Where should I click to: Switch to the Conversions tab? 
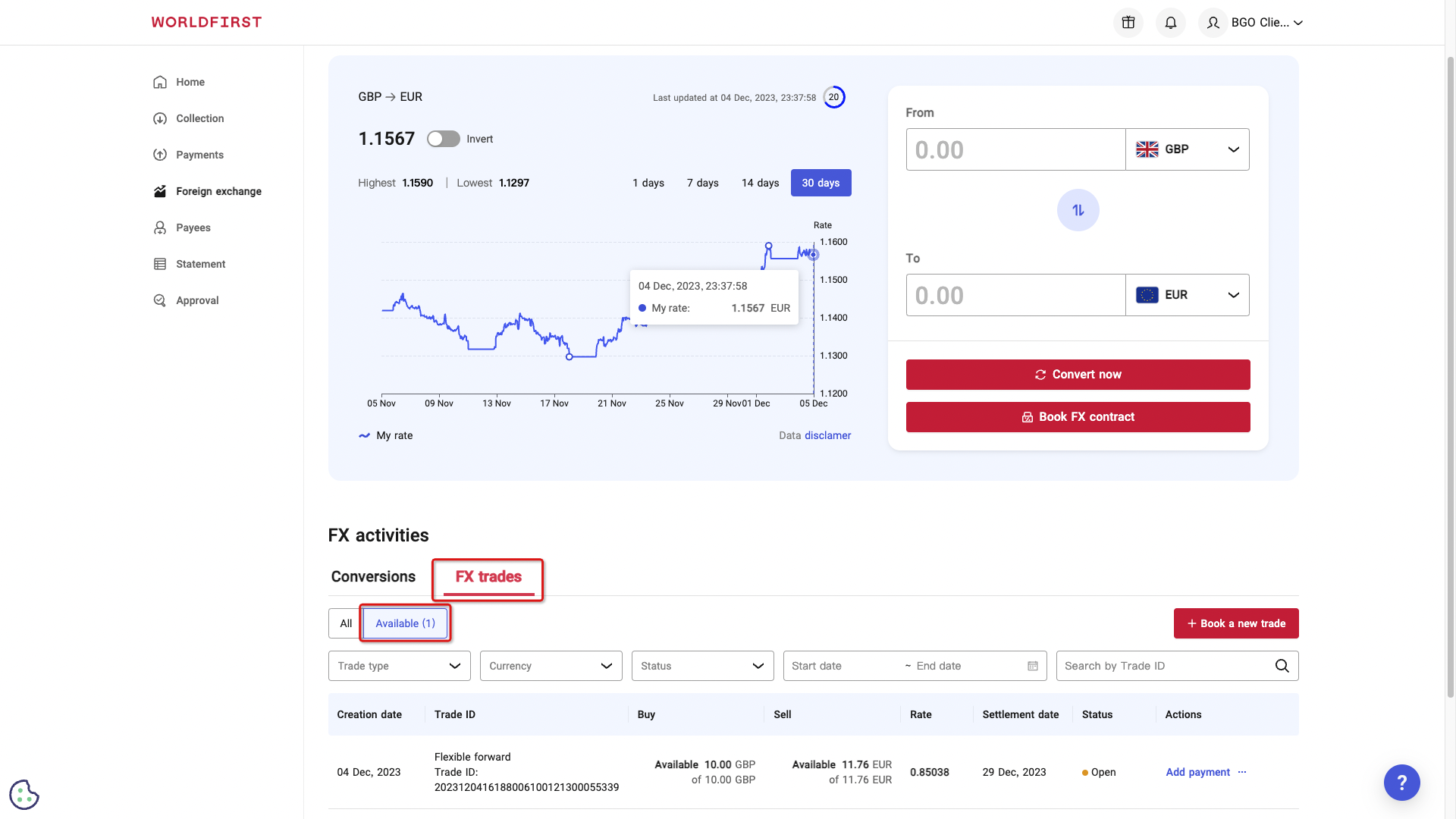(373, 576)
